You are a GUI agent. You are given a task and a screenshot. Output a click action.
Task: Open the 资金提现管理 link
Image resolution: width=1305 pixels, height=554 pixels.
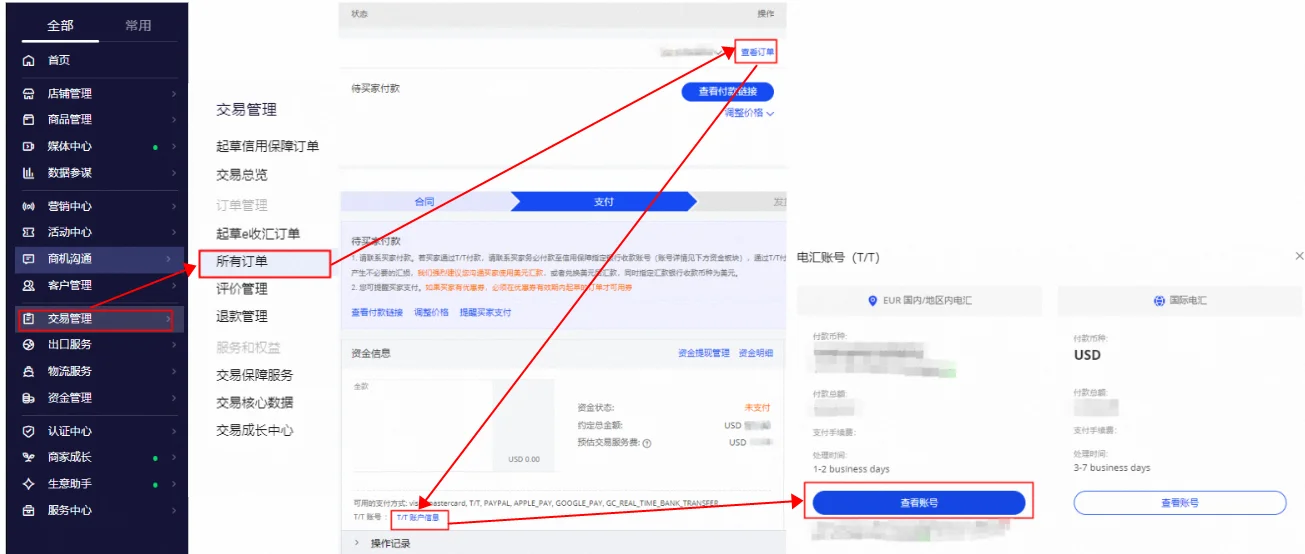(704, 353)
